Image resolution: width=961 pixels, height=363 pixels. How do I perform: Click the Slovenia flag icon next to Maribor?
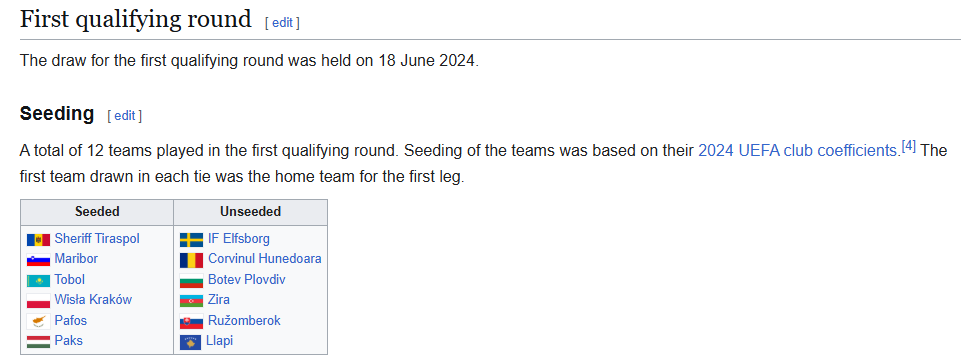pos(38,260)
